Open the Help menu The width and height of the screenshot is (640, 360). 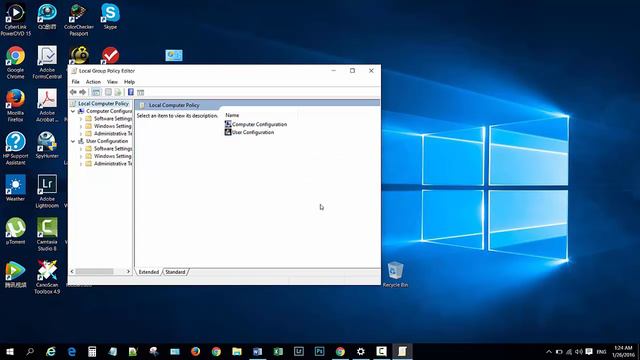tap(129, 82)
